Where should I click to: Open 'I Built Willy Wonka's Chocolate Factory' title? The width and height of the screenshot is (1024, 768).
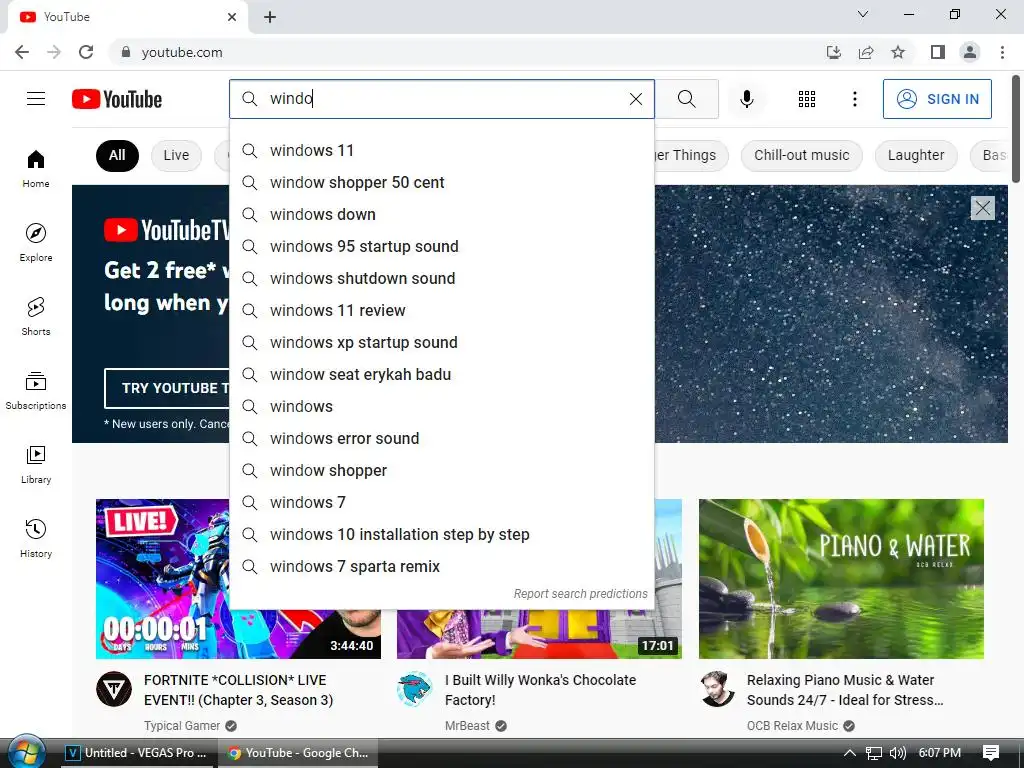[x=540, y=690]
